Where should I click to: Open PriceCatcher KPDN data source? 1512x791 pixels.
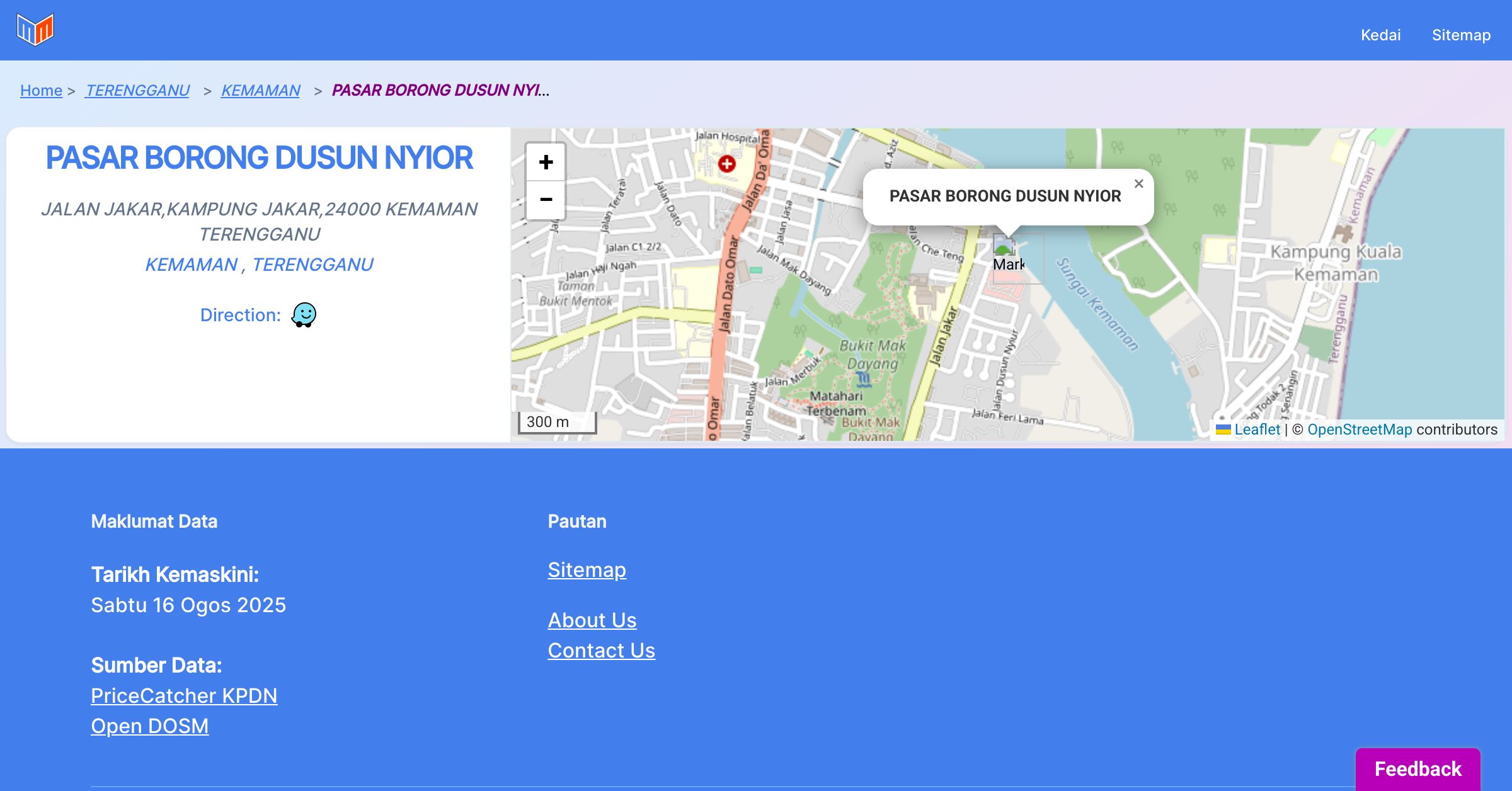click(184, 696)
